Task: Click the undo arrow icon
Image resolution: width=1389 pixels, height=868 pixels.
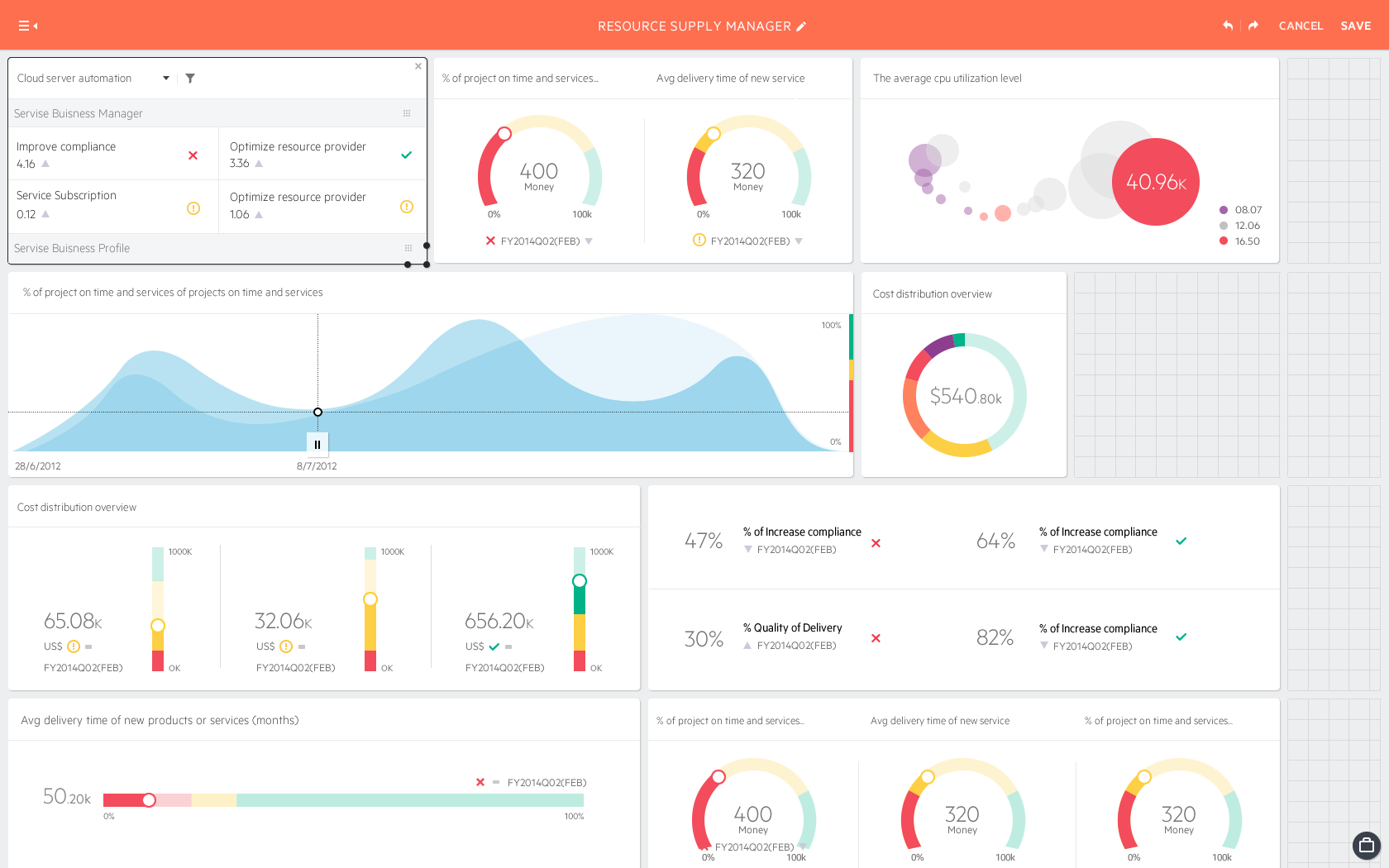Action: point(1228,26)
